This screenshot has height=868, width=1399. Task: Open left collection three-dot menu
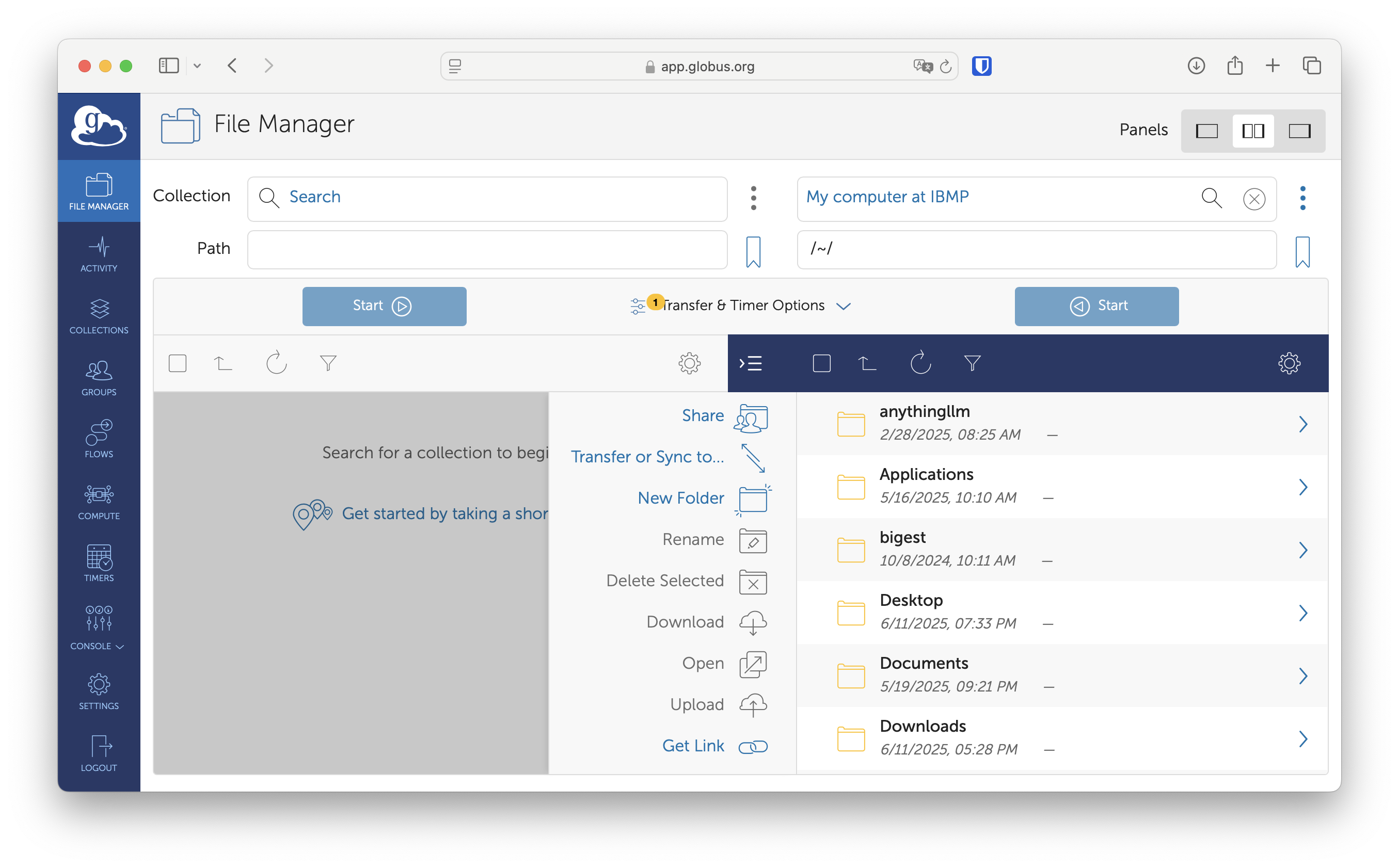pyautogui.click(x=753, y=198)
